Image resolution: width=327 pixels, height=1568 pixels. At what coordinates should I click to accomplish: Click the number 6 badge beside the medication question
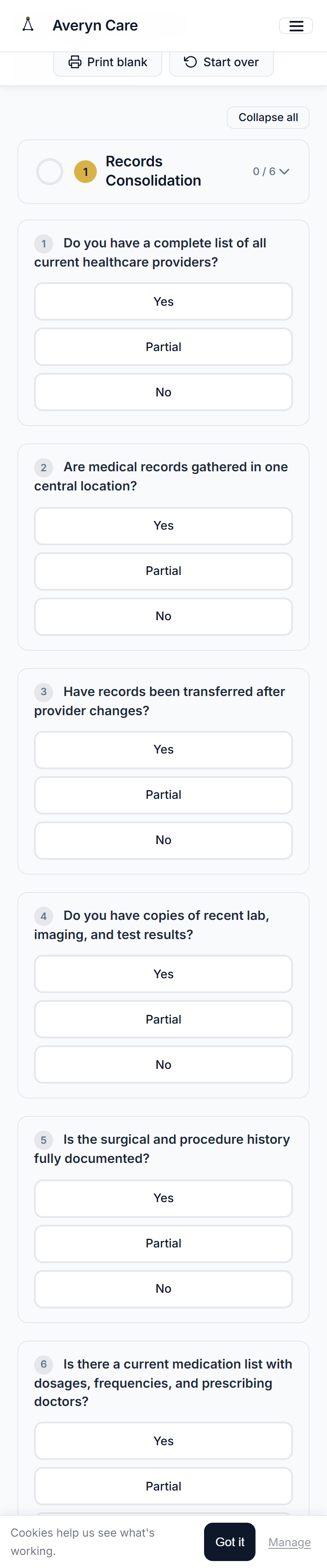[43, 1365]
